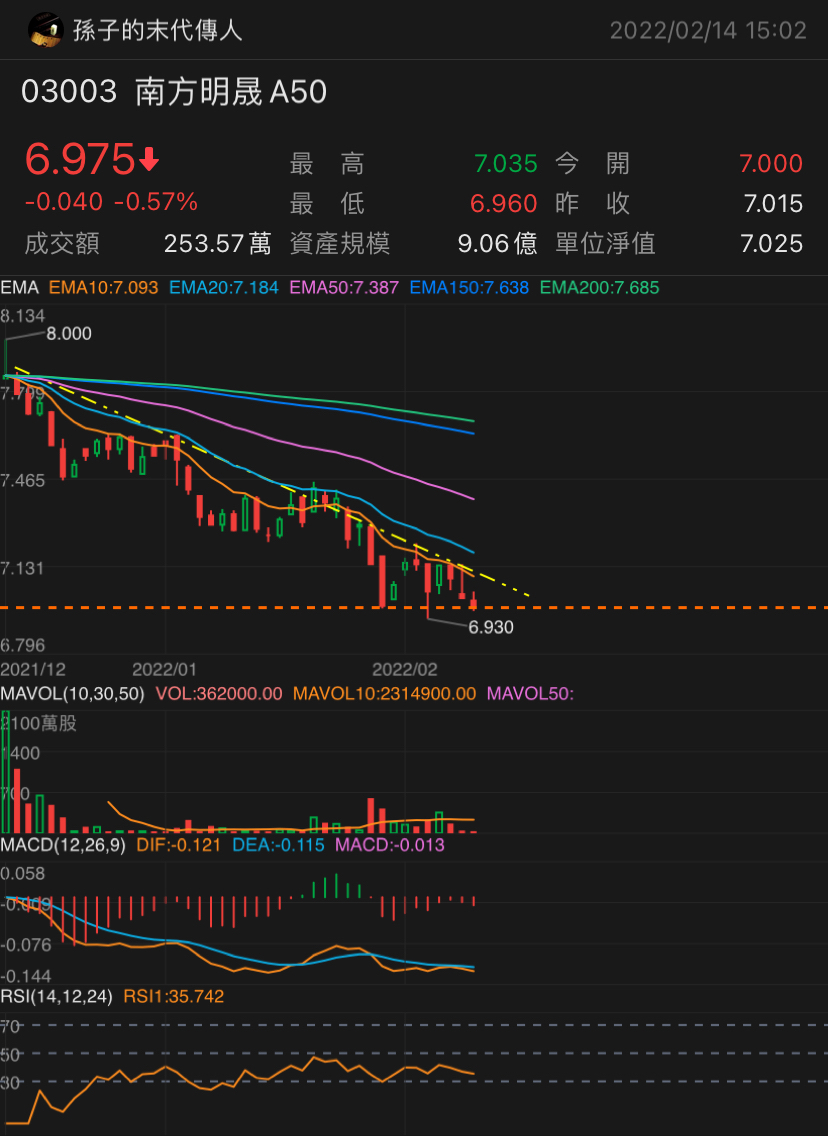
Task: Open the MAVOL(10,30,50) indicator settings
Action: [x=72, y=694]
